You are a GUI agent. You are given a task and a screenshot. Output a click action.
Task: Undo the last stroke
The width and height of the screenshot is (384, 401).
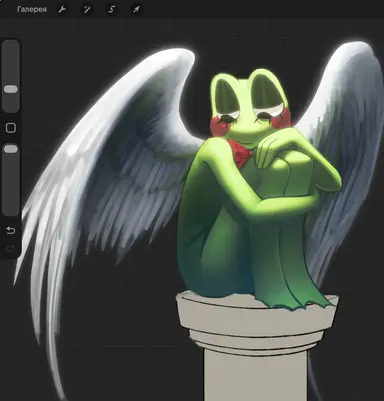pyautogui.click(x=11, y=230)
